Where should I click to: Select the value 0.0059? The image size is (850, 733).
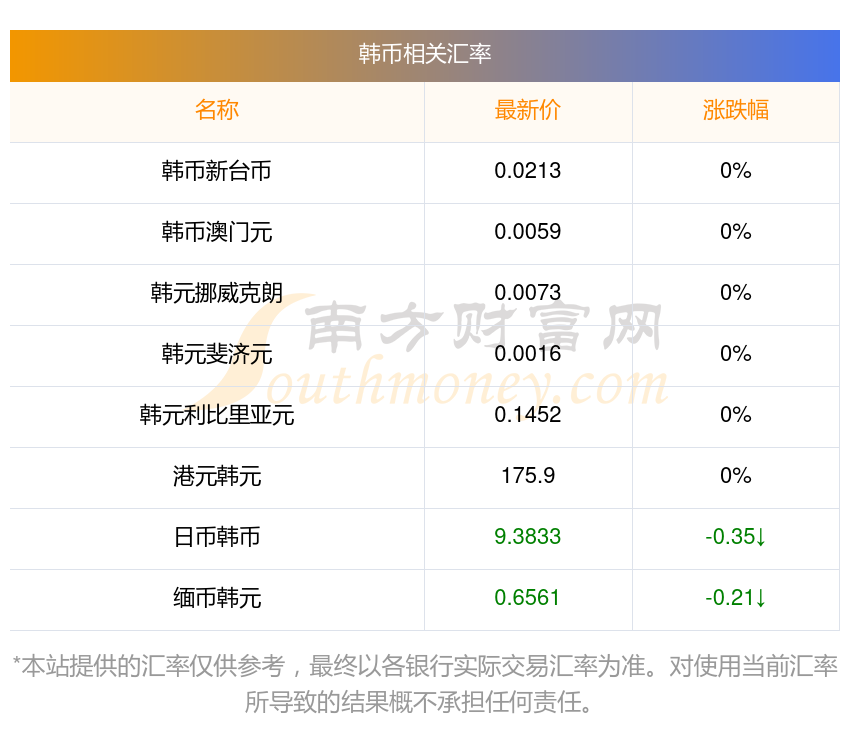point(527,232)
